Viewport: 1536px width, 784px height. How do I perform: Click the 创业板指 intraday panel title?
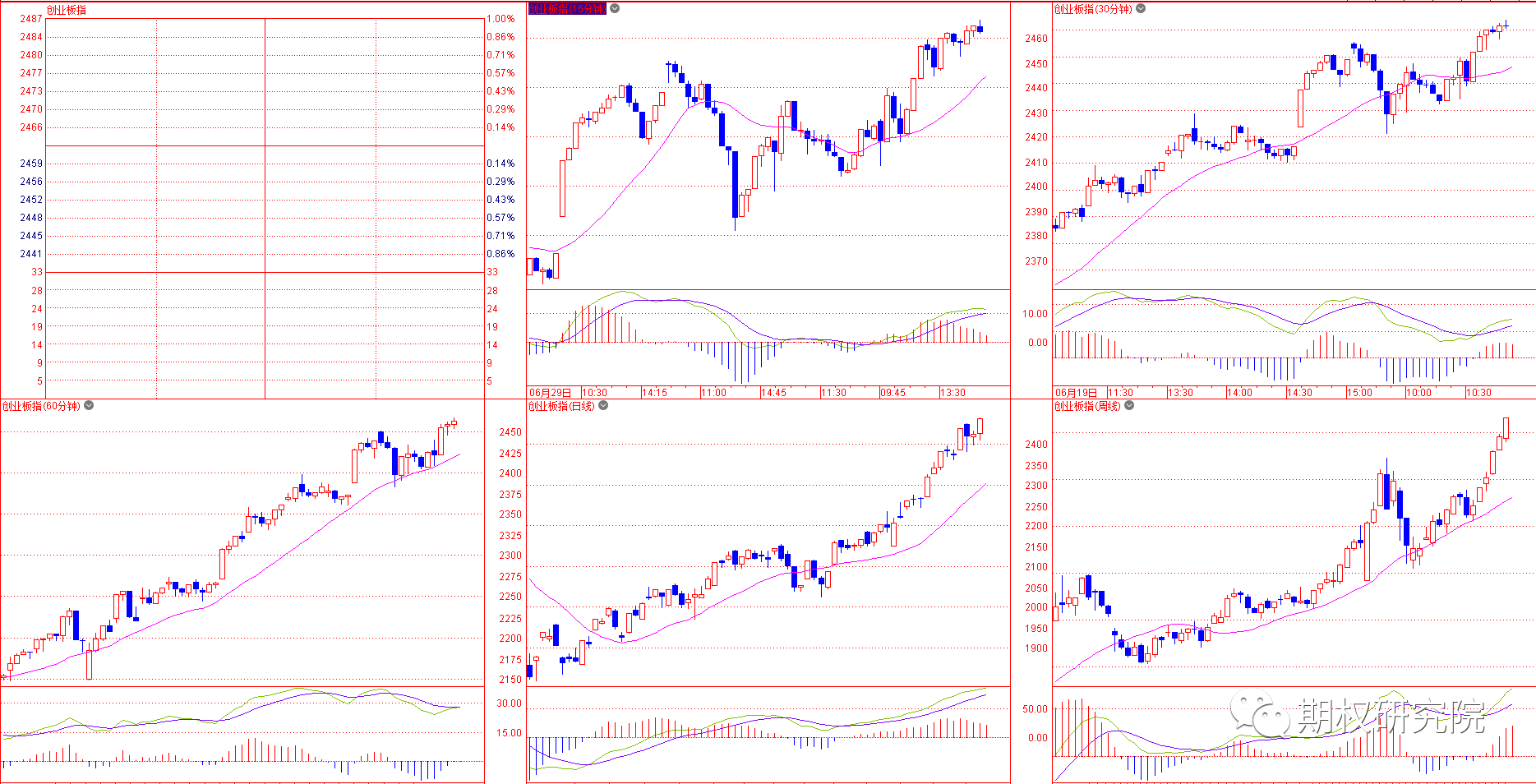(x=67, y=10)
